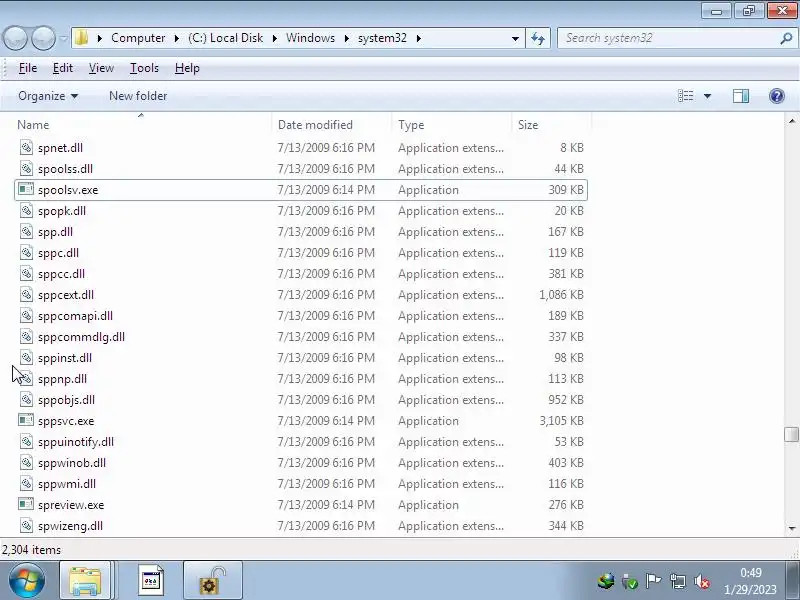
Task: Toggle the preview pane button
Action: coord(741,96)
